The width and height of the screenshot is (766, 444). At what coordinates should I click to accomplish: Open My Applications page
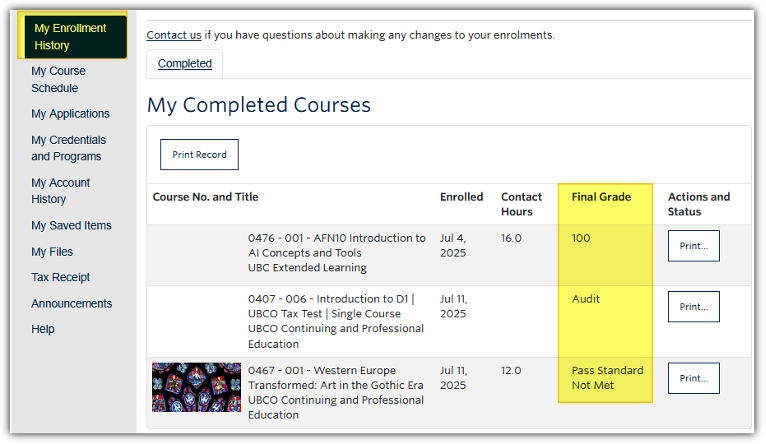click(x=70, y=114)
